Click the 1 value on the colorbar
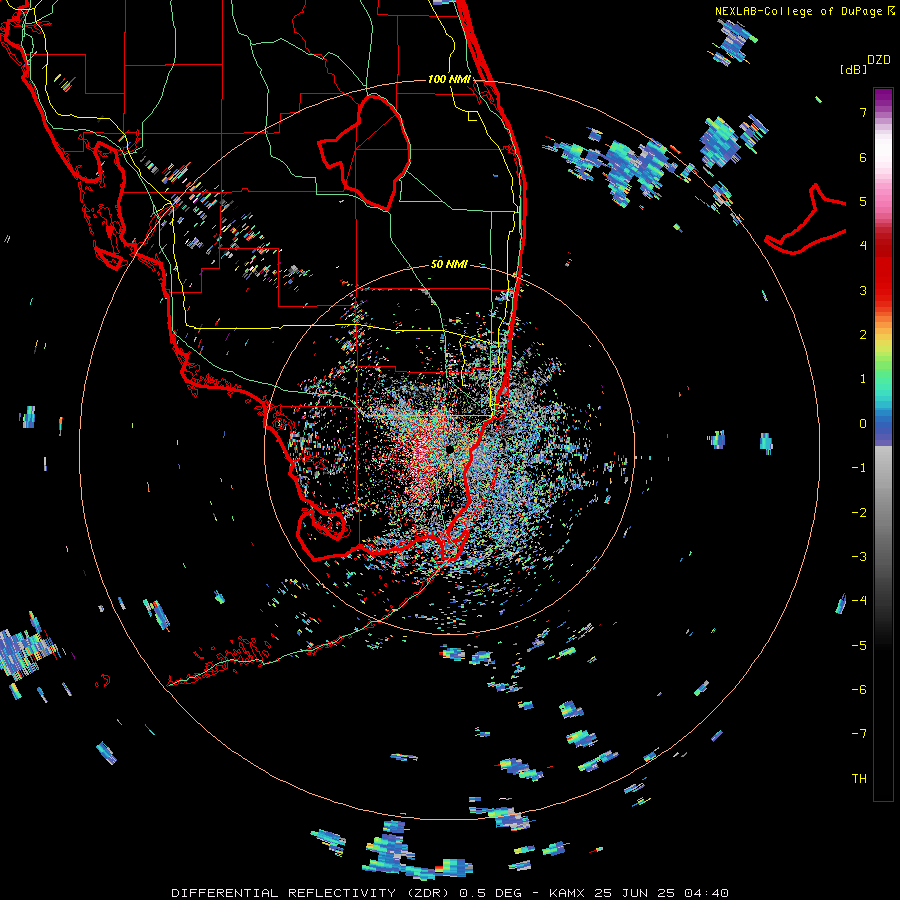This screenshot has height=900, width=900. point(863,379)
